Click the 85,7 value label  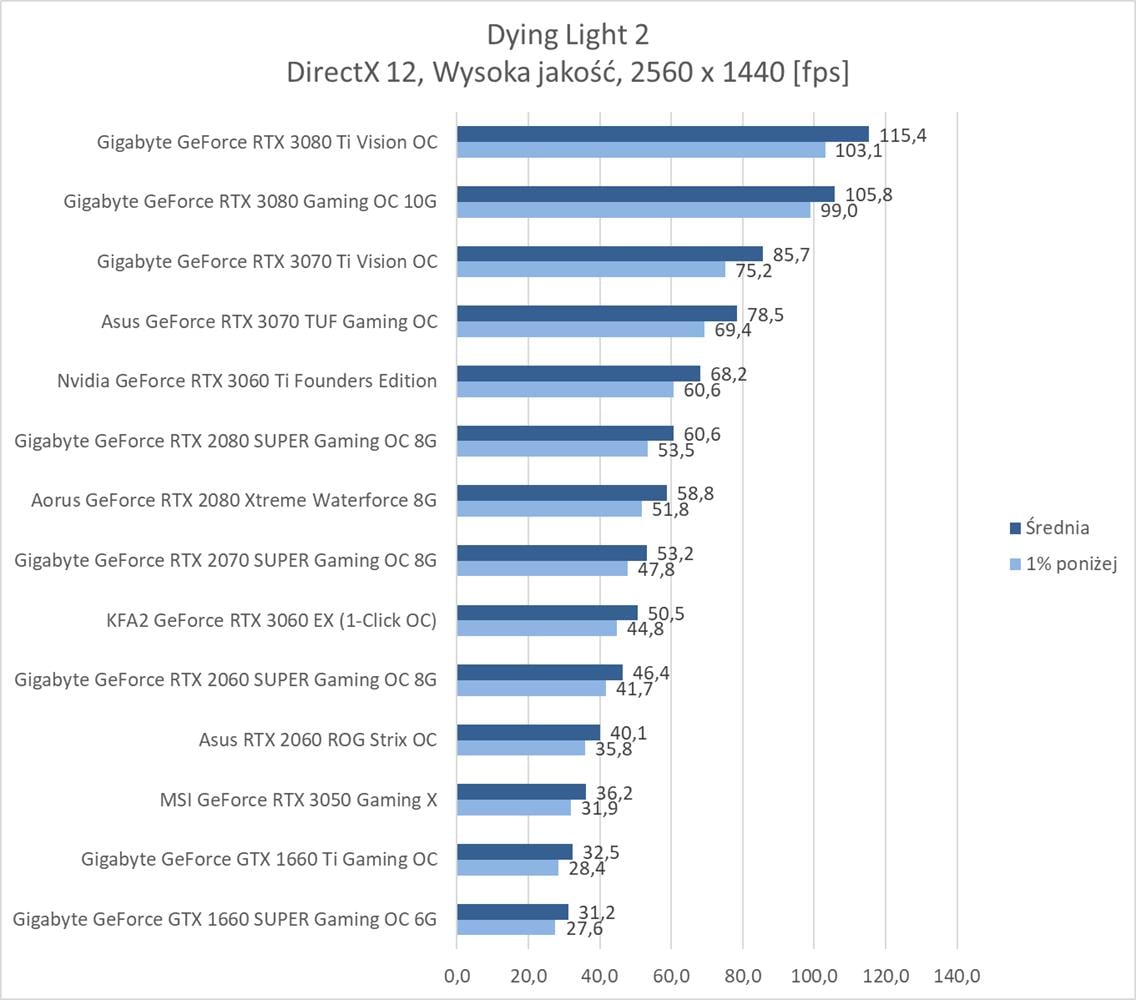point(790,255)
